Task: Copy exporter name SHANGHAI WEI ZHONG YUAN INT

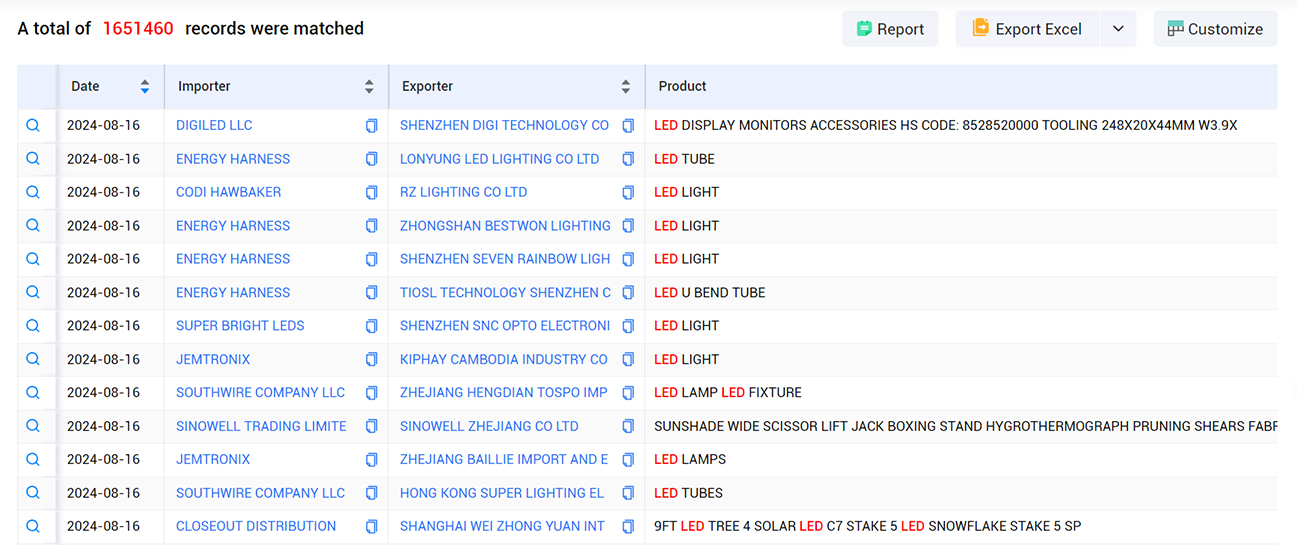Action: 628,526
